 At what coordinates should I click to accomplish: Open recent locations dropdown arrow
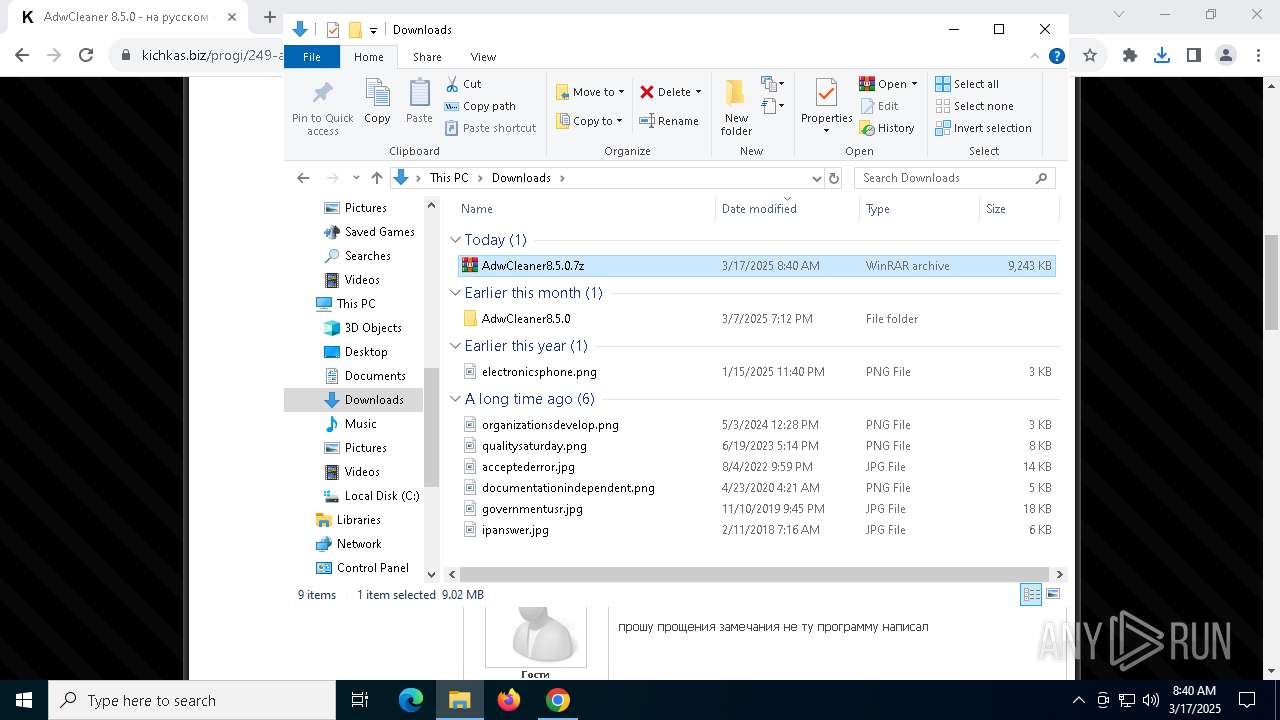click(x=355, y=178)
